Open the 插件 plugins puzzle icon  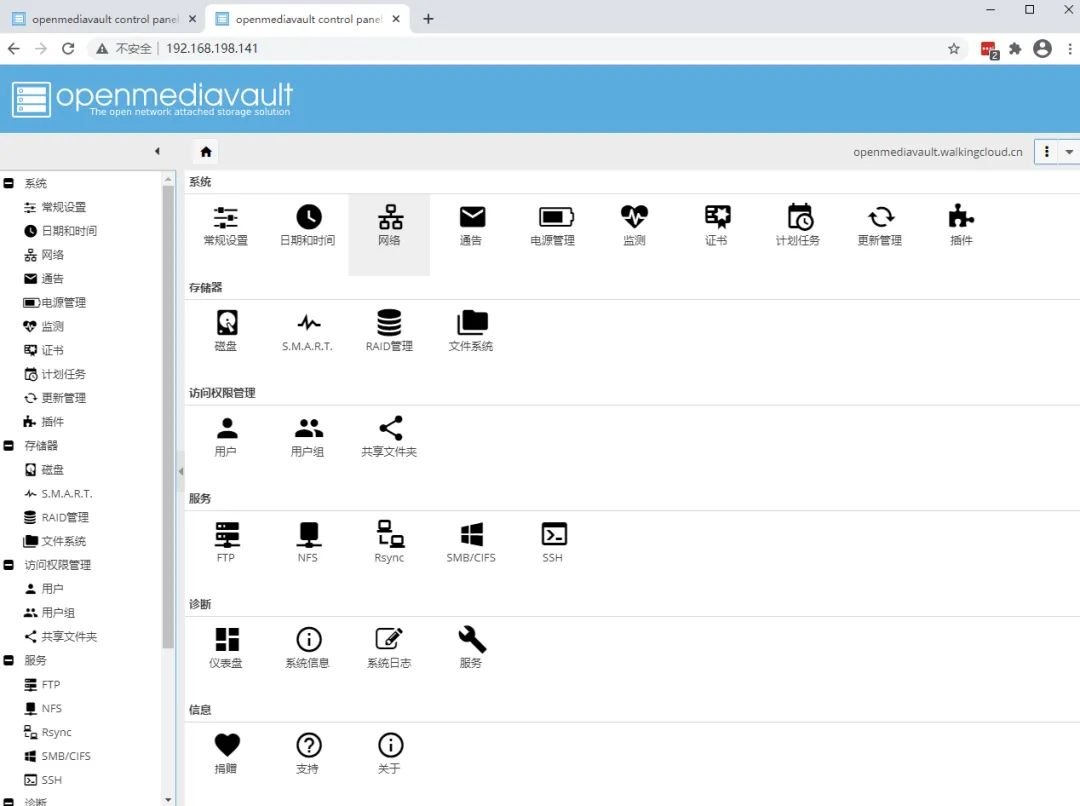tap(961, 225)
